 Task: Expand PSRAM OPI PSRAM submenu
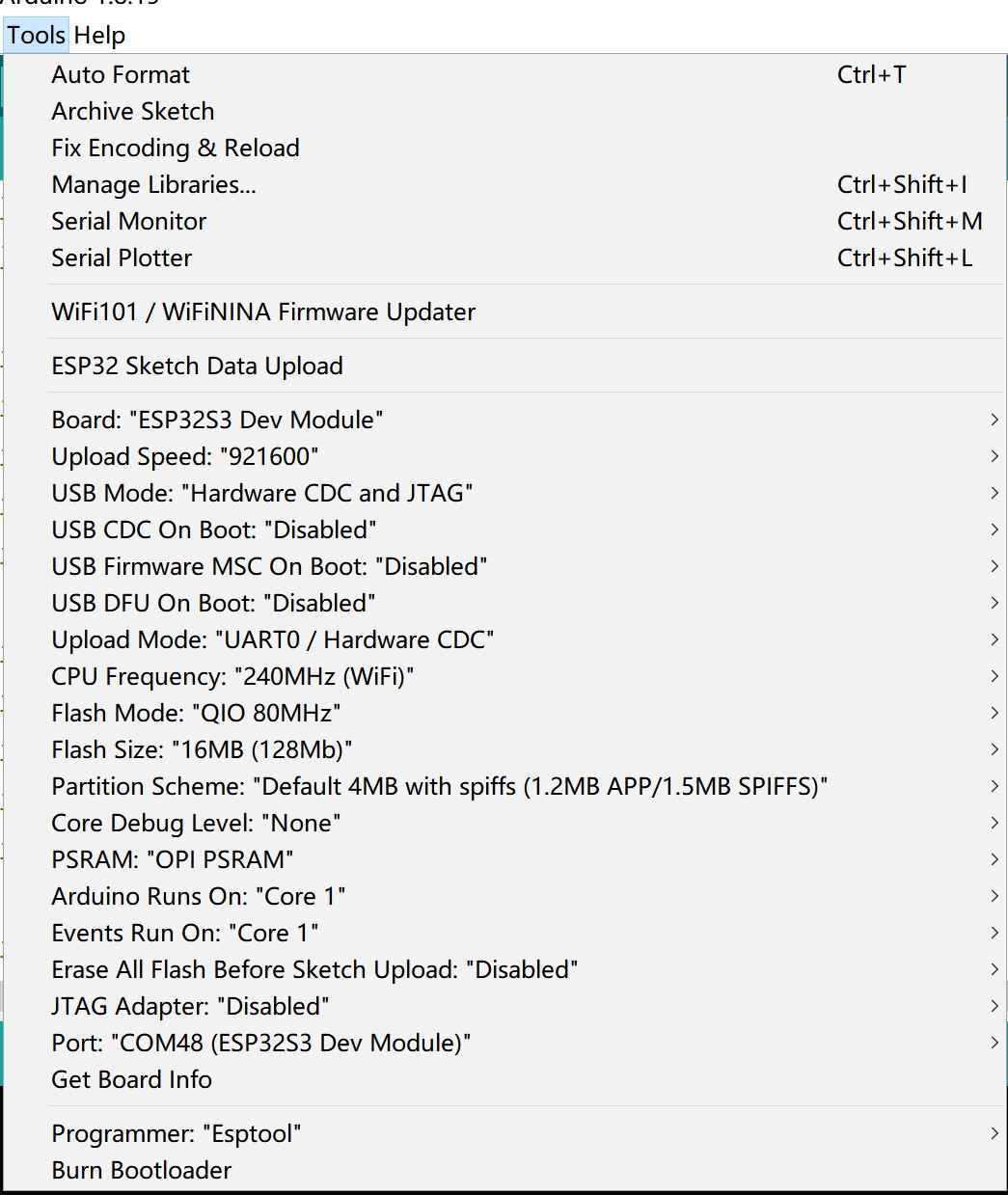pyautogui.click(x=504, y=859)
